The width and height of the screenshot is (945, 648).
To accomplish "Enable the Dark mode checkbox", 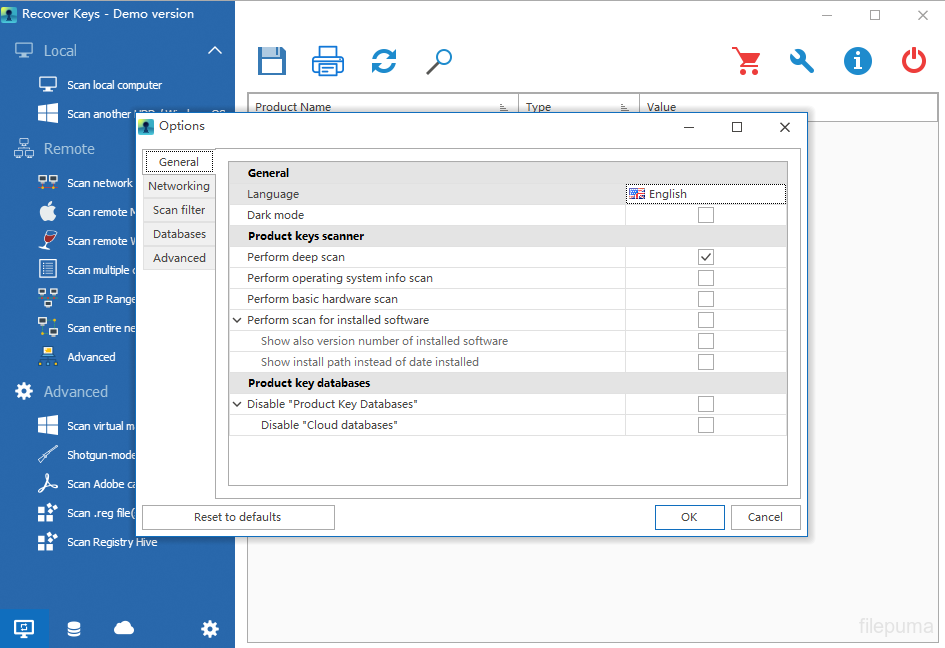I will coord(706,215).
